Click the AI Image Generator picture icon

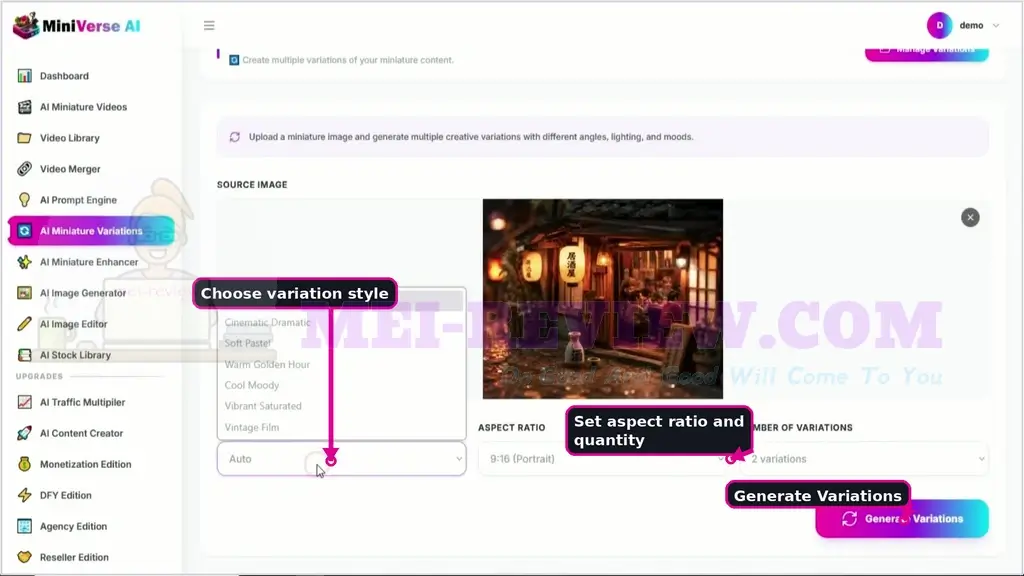point(24,293)
